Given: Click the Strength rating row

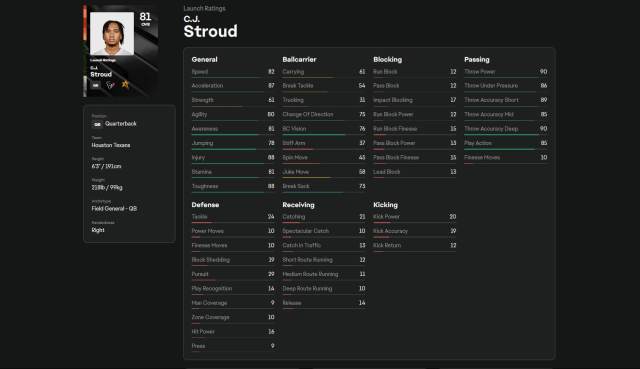Looking at the screenshot, I should pyautogui.click(x=233, y=100).
